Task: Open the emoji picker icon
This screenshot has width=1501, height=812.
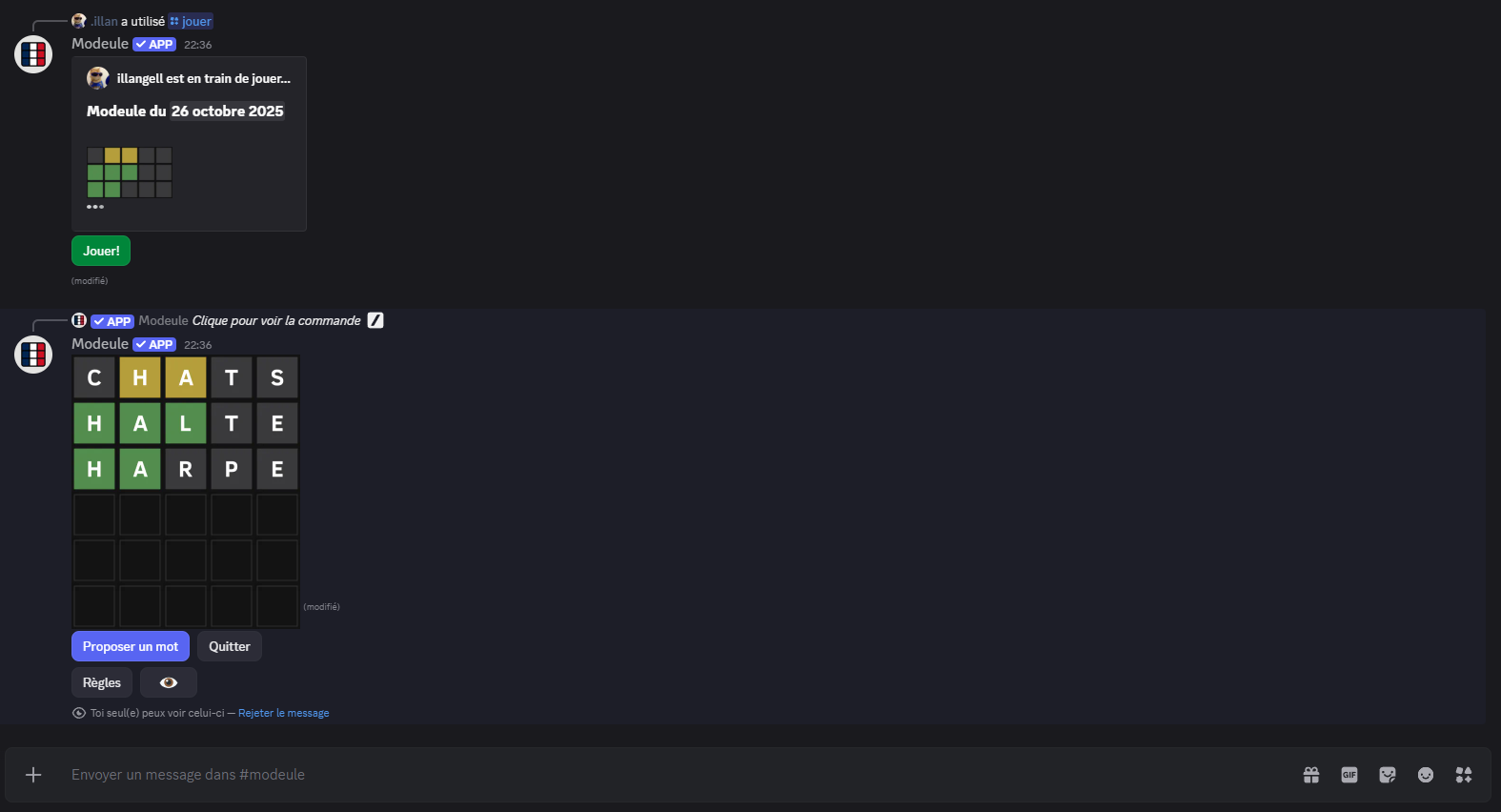Action: coord(1426,775)
